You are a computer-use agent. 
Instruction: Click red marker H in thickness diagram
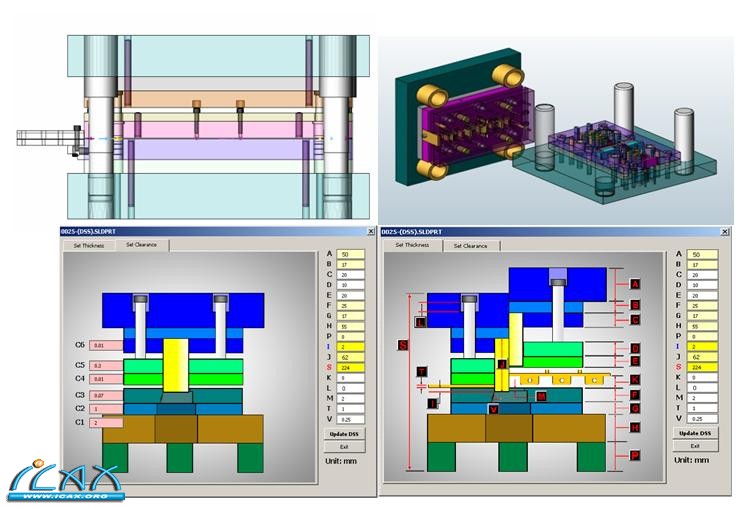[635, 427]
